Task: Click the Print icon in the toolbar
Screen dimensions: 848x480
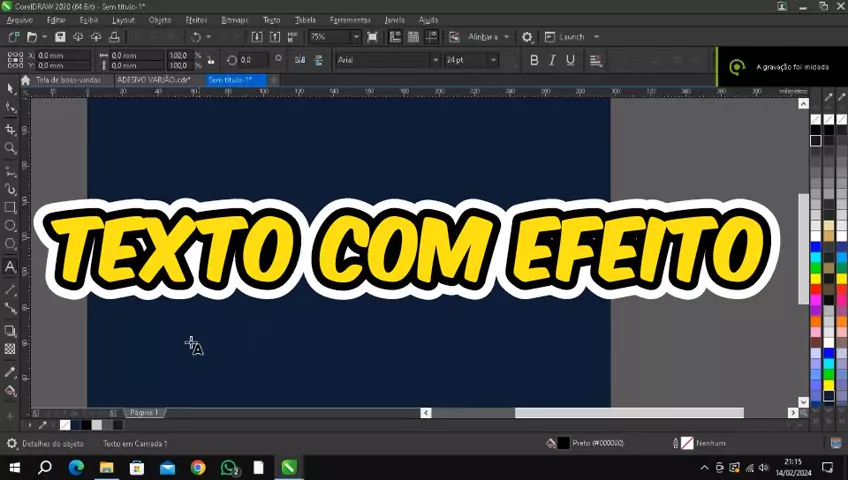Action: click(x=115, y=37)
